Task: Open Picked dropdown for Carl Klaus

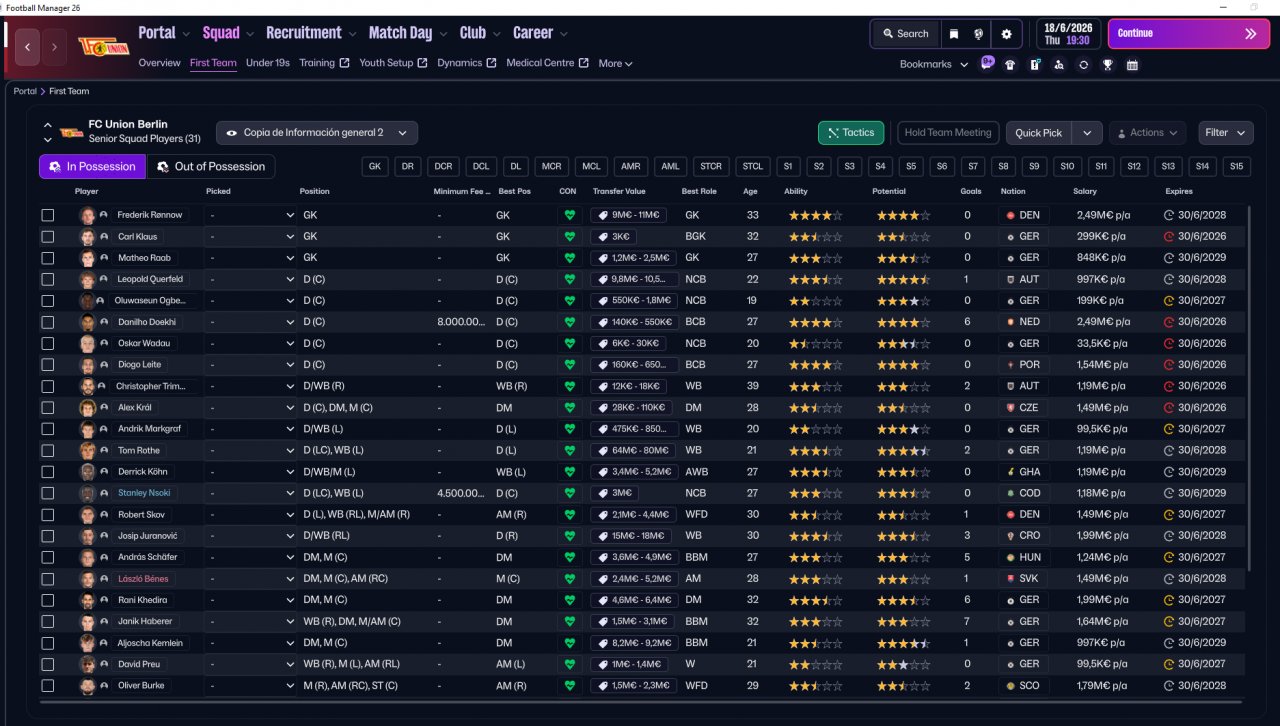Action: 250,237
